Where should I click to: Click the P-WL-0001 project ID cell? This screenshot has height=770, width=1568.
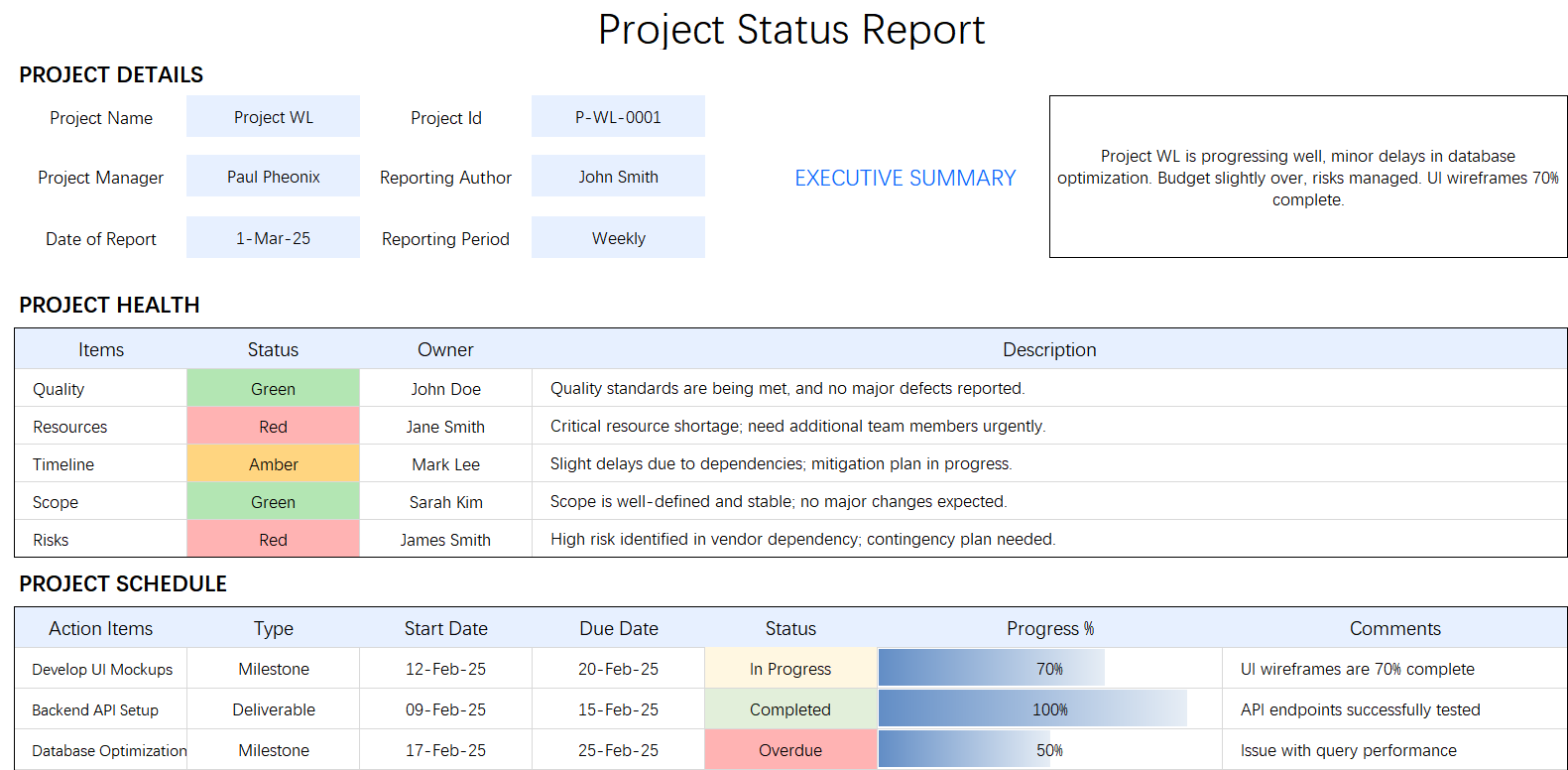618,116
